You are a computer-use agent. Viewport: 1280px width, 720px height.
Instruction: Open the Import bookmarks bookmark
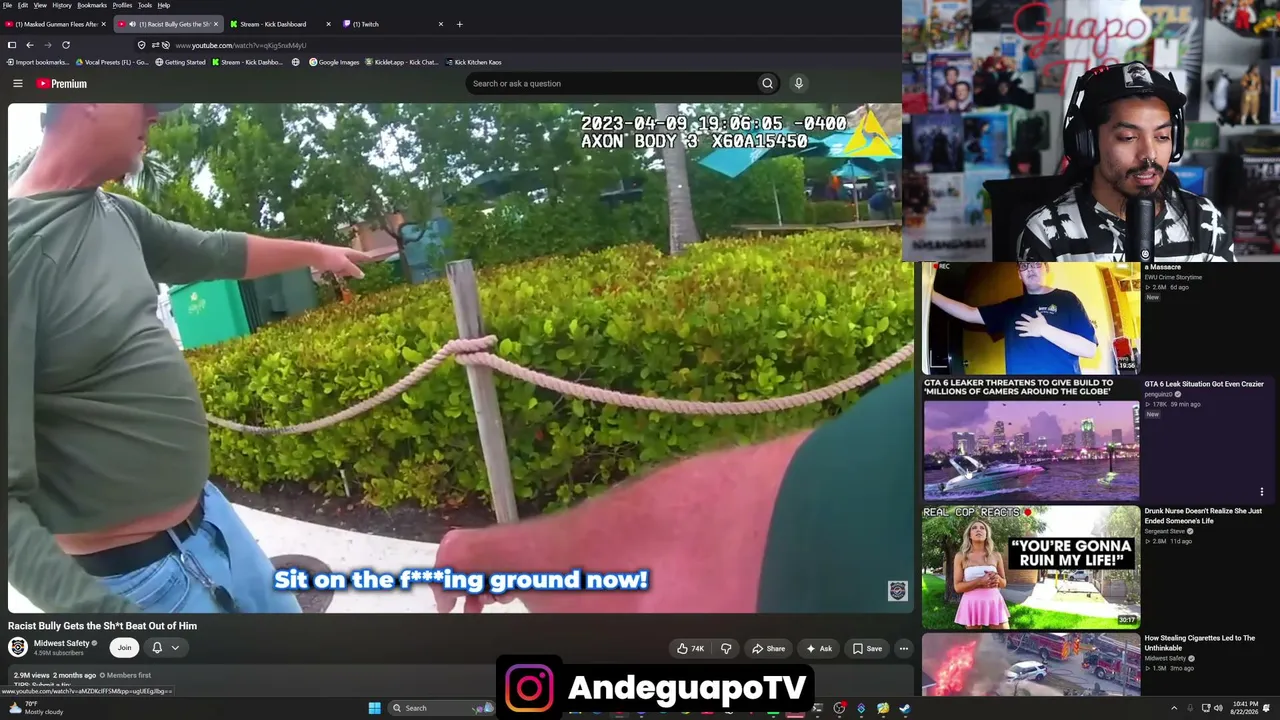pyautogui.click(x=38, y=62)
